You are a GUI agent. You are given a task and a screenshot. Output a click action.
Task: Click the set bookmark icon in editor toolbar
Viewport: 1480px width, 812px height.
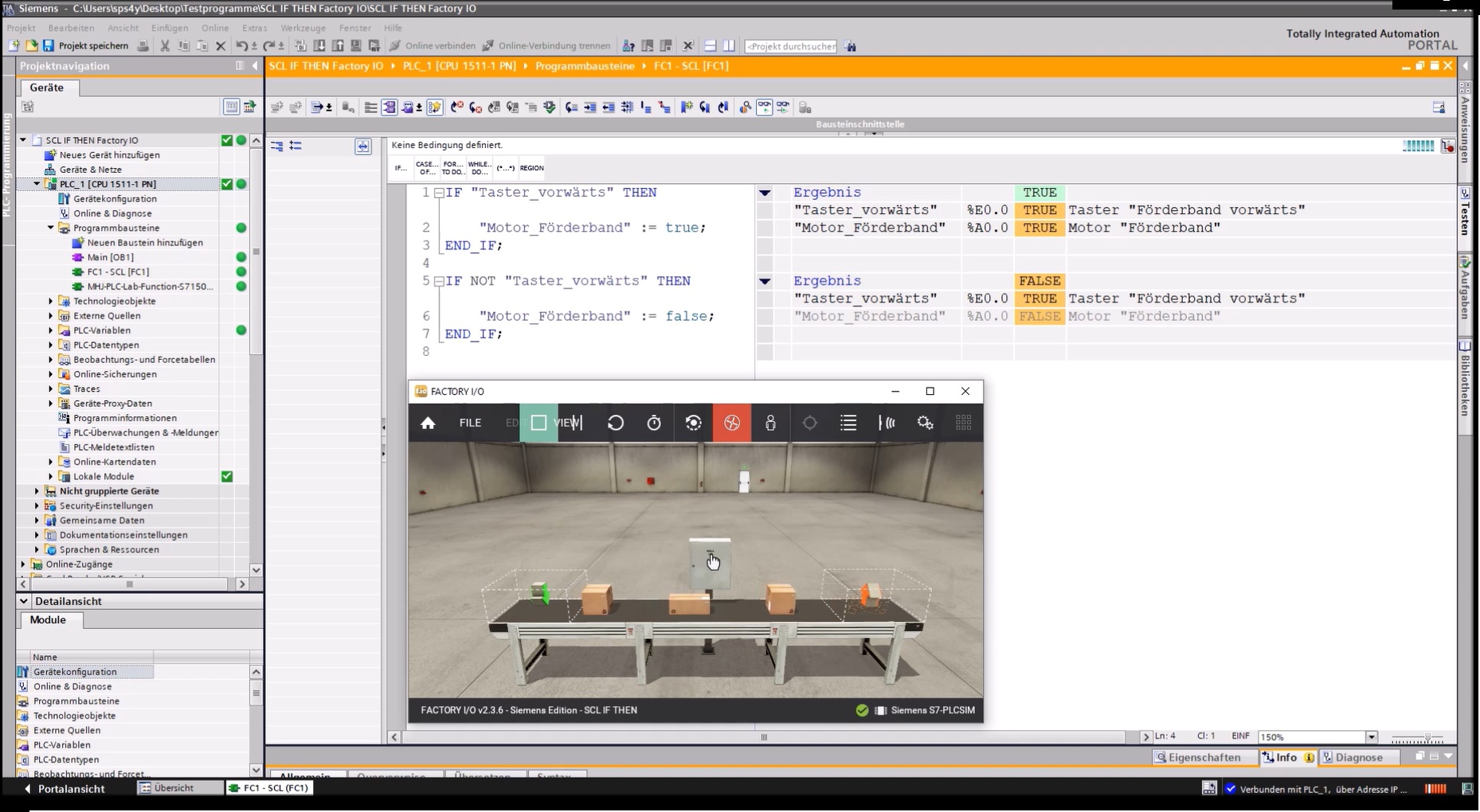[686, 107]
